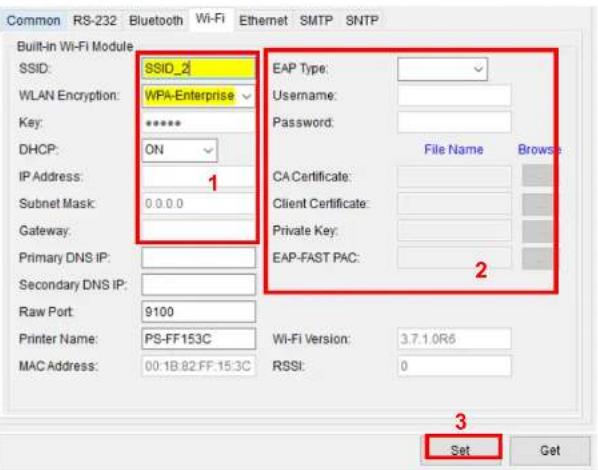Click the Get button

click(x=550, y=451)
